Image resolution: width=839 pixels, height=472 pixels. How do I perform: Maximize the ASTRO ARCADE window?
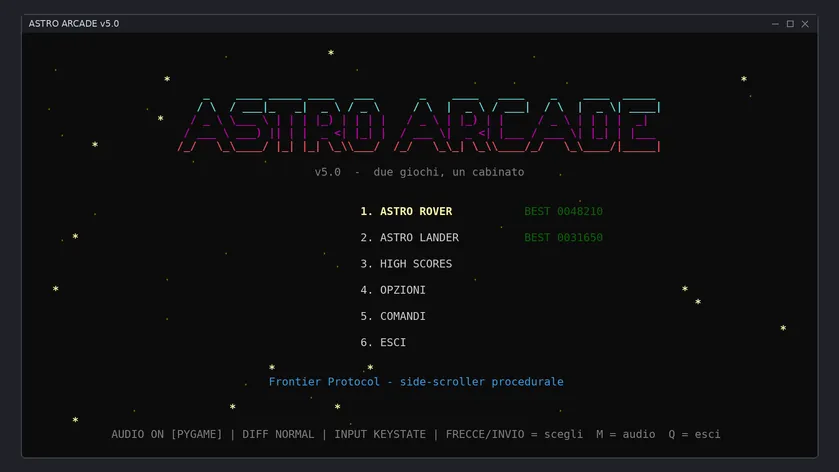pyautogui.click(x=790, y=24)
